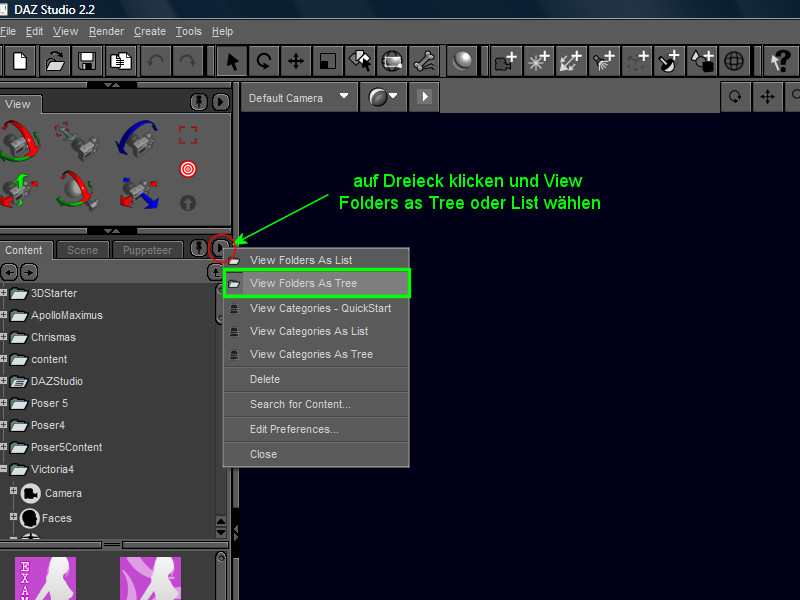Select Delete in the context menu
The height and width of the screenshot is (600, 800).
(316, 379)
